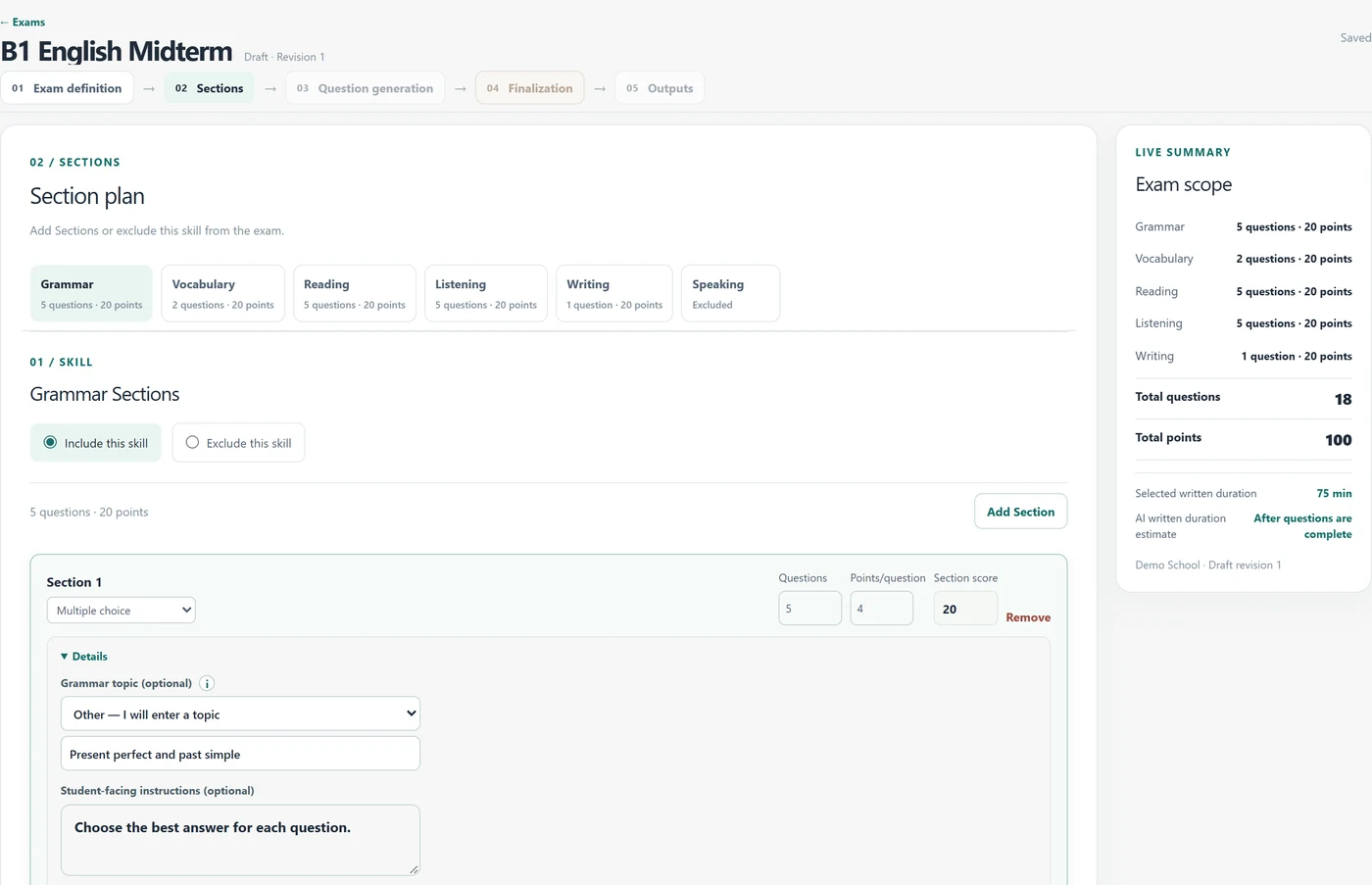Viewport: 1372px width, 885px height.
Task: Open the Multiple choice question type dropdown
Action: tap(122, 611)
